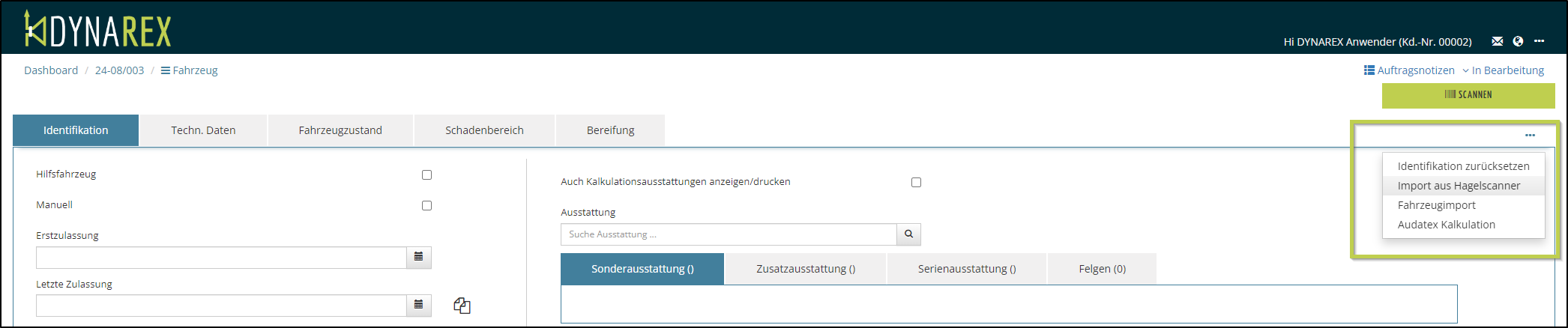Enable the Hilfsfahrzeug checkbox
1568x328 pixels.
(427, 174)
